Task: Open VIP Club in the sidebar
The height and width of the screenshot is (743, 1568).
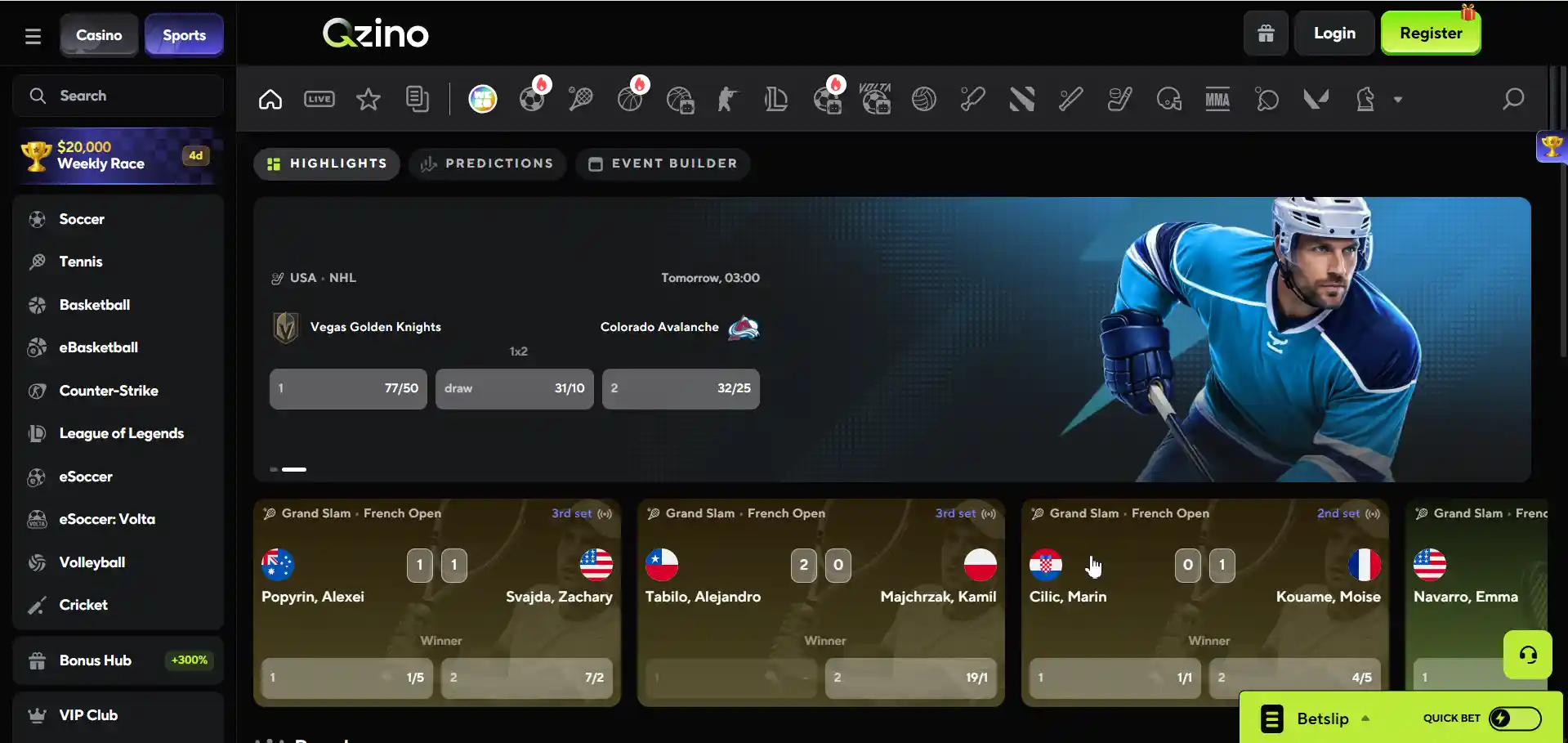Action: tap(118, 715)
